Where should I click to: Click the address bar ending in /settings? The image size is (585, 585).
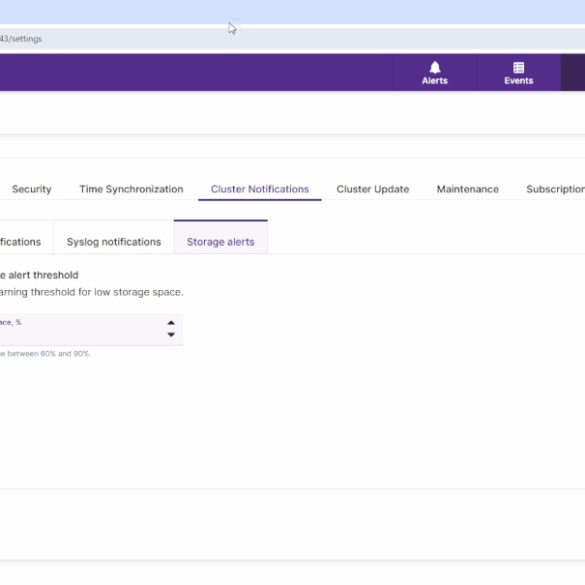pyautogui.click(x=292, y=39)
